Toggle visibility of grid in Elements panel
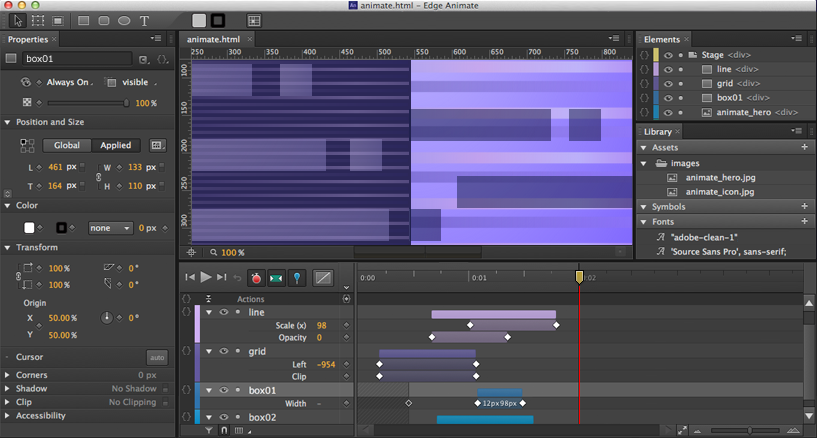 668,84
